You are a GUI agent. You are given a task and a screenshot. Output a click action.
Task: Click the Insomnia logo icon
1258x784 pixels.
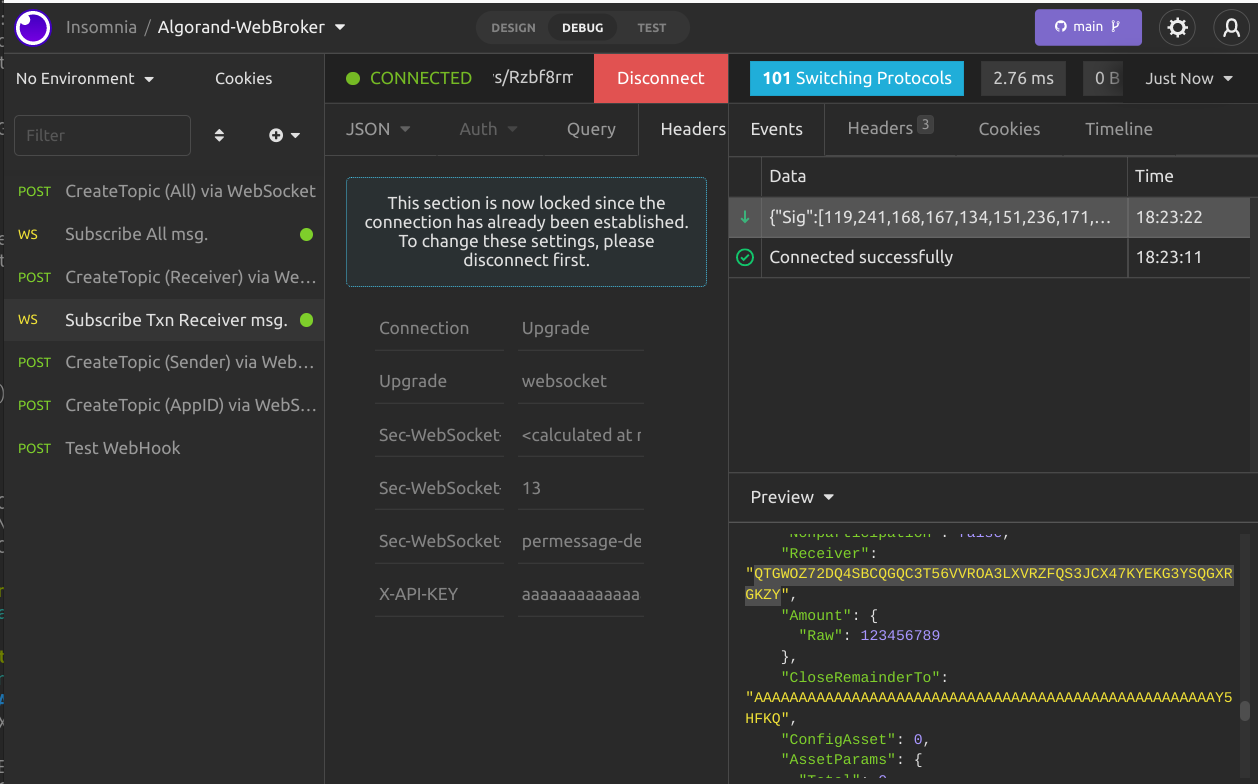(32, 27)
